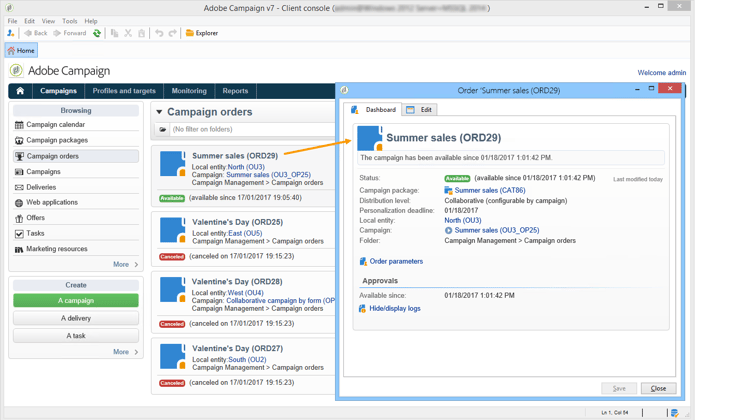Click the Web applications globe icon
Screen dimensions: 750x420
pos(19,203)
